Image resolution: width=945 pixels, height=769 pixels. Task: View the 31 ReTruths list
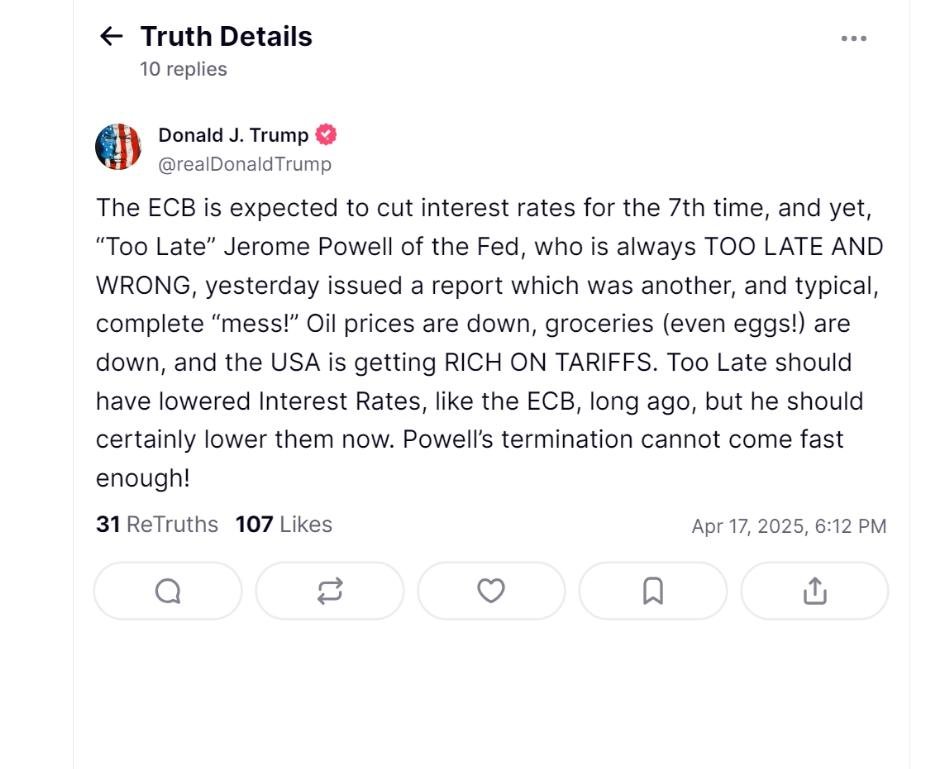point(157,524)
